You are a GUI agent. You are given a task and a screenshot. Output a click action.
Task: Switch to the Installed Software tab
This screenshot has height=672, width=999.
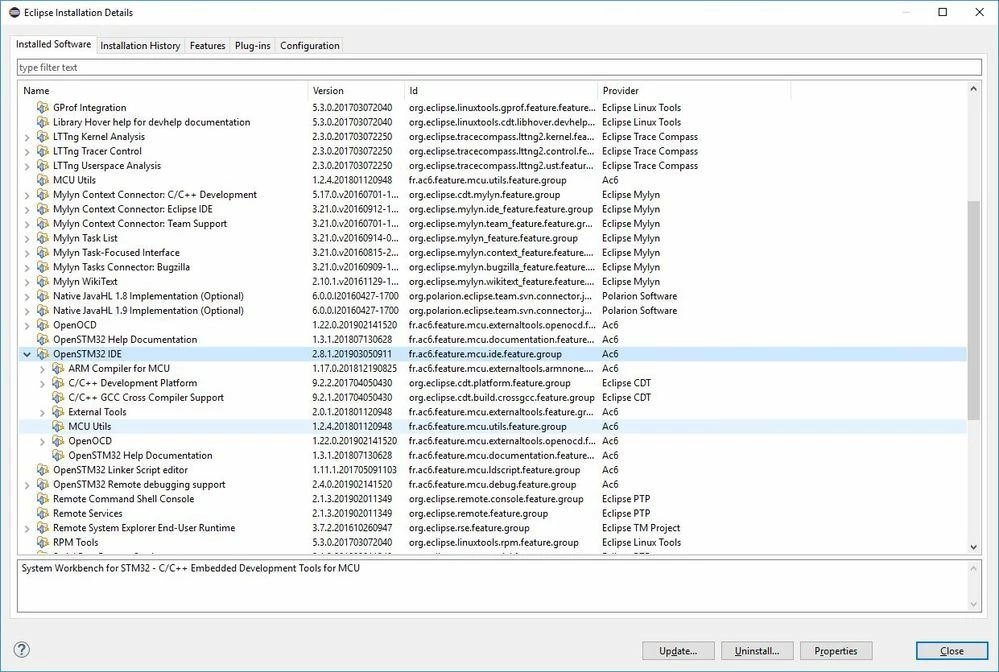pos(54,44)
